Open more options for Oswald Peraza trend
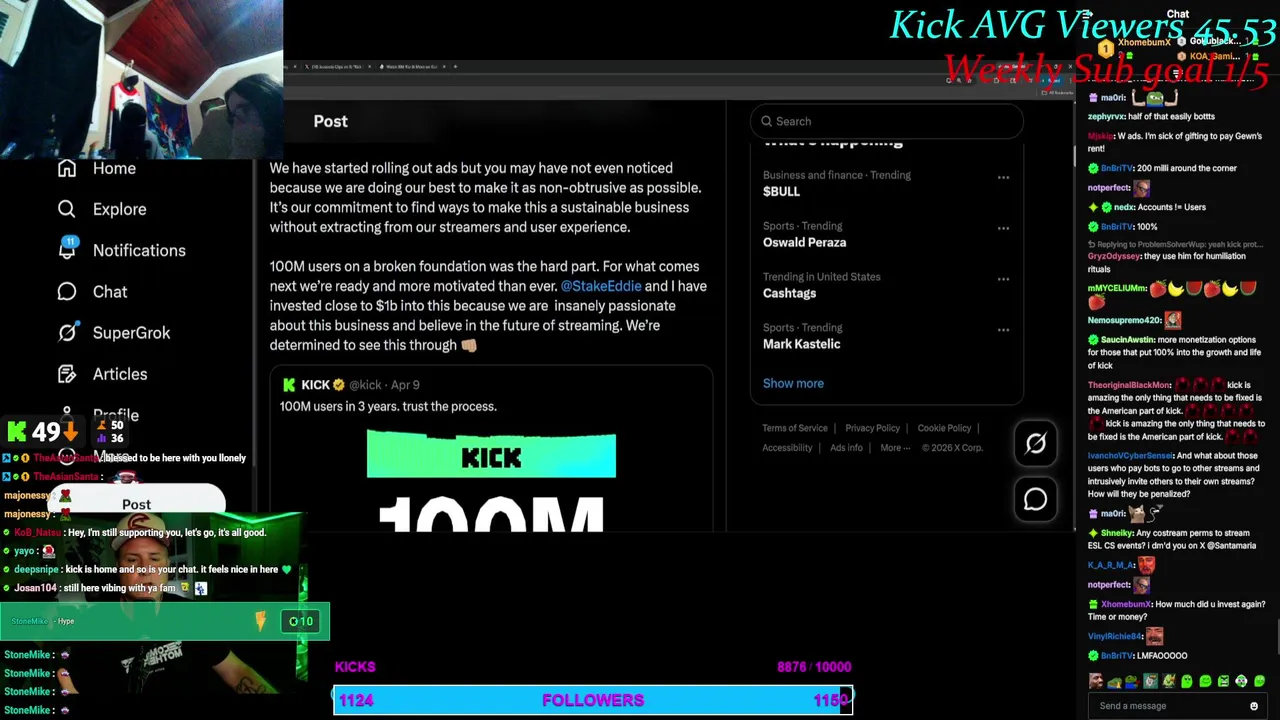 [x=1003, y=229]
